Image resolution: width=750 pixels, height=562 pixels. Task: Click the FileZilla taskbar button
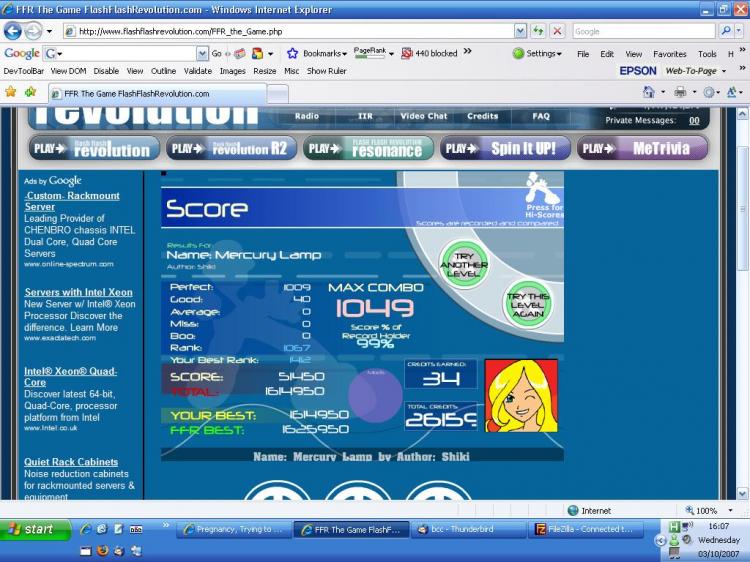click(x=586, y=529)
